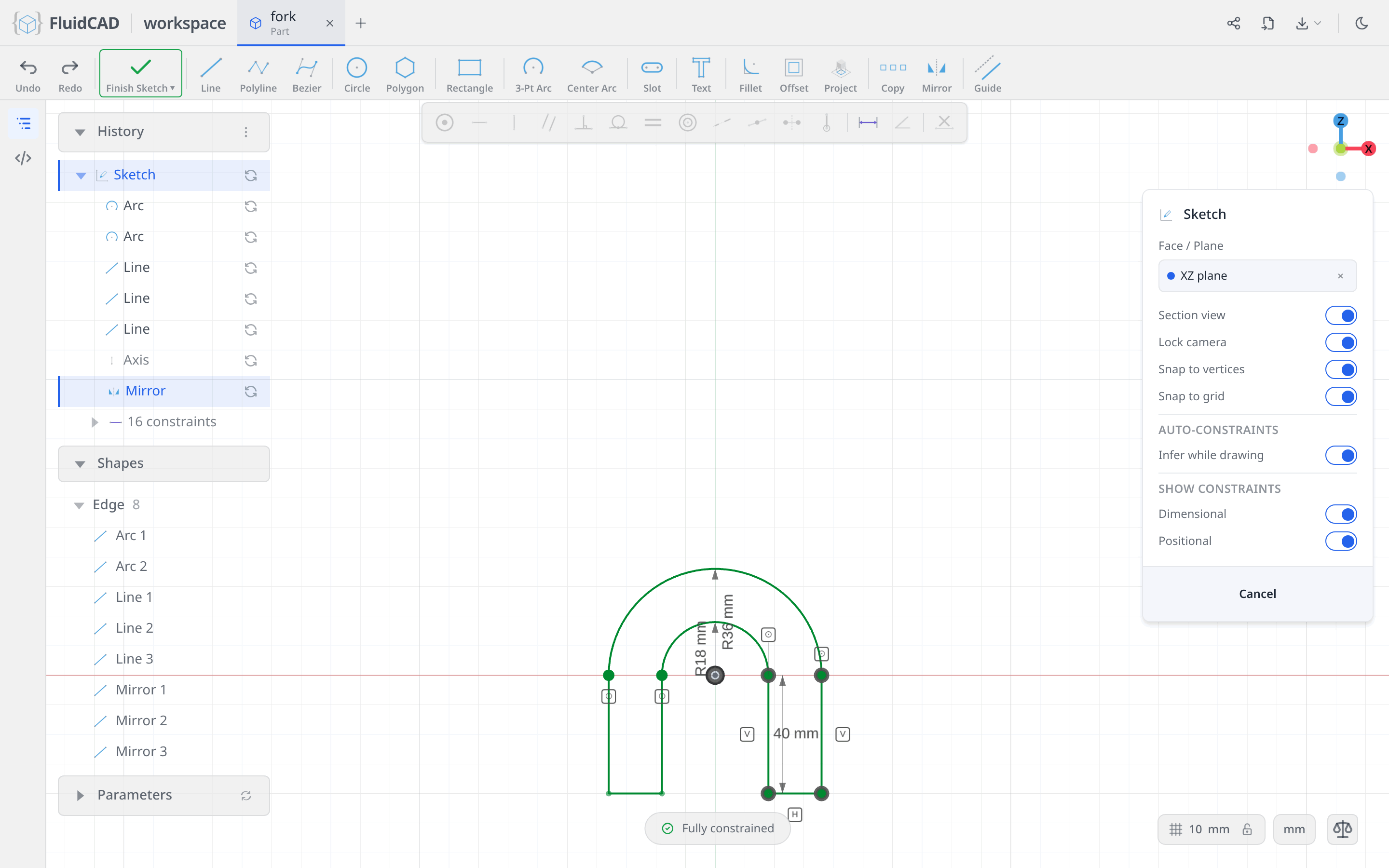
Task: Select the Line tool
Action: (x=211, y=74)
